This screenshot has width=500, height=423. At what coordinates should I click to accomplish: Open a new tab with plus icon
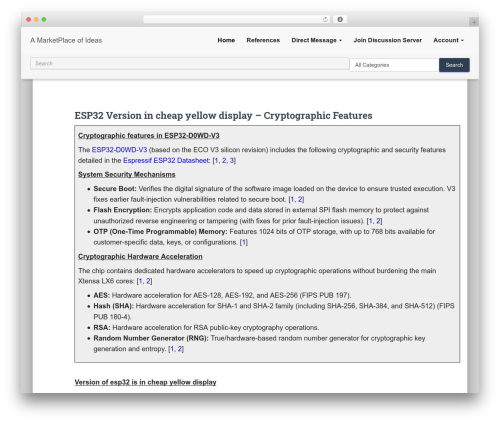[x=474, y=22]
